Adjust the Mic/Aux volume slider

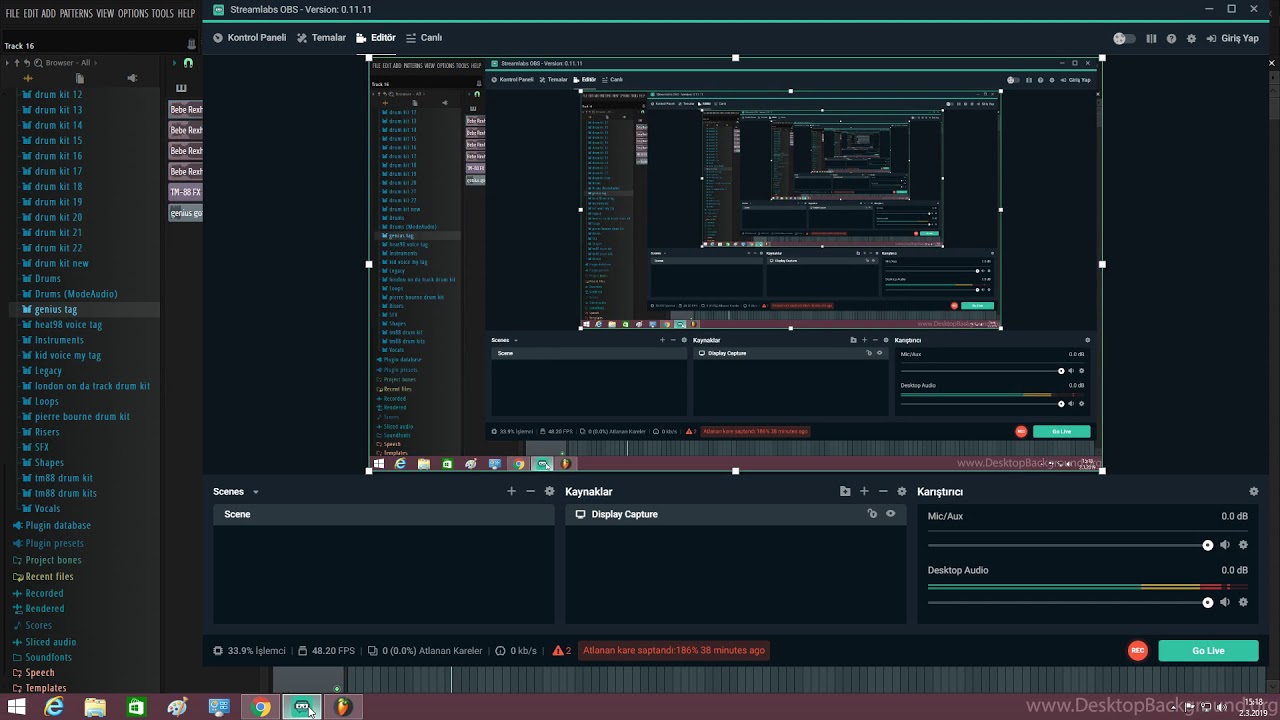1069,545
